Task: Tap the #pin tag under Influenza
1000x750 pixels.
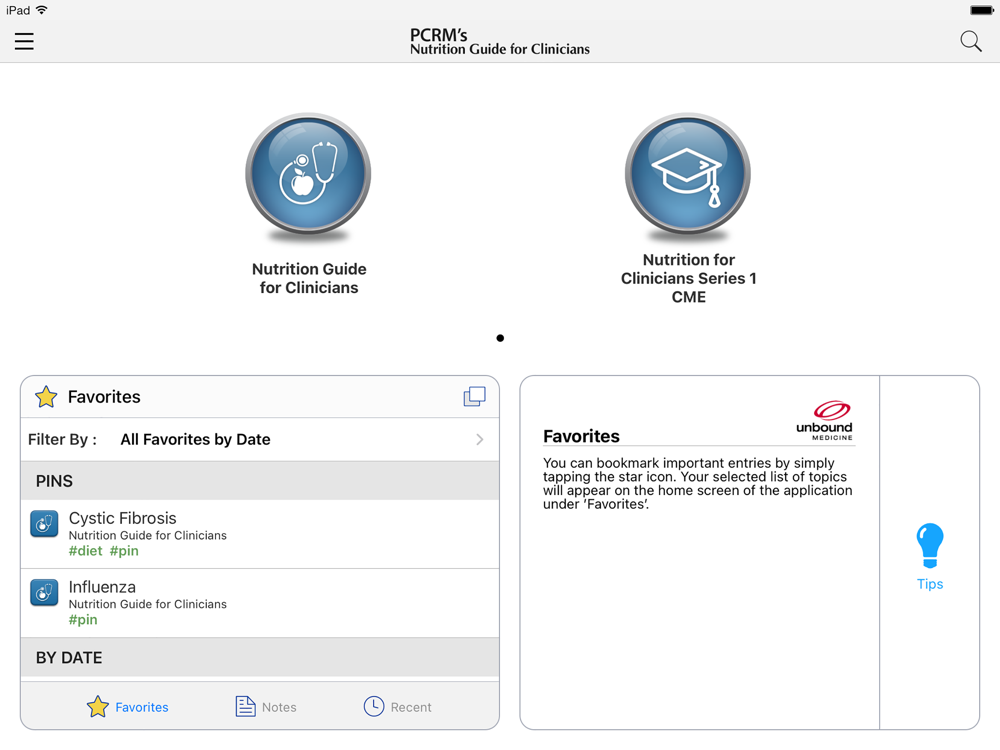Action: point(83,620)
